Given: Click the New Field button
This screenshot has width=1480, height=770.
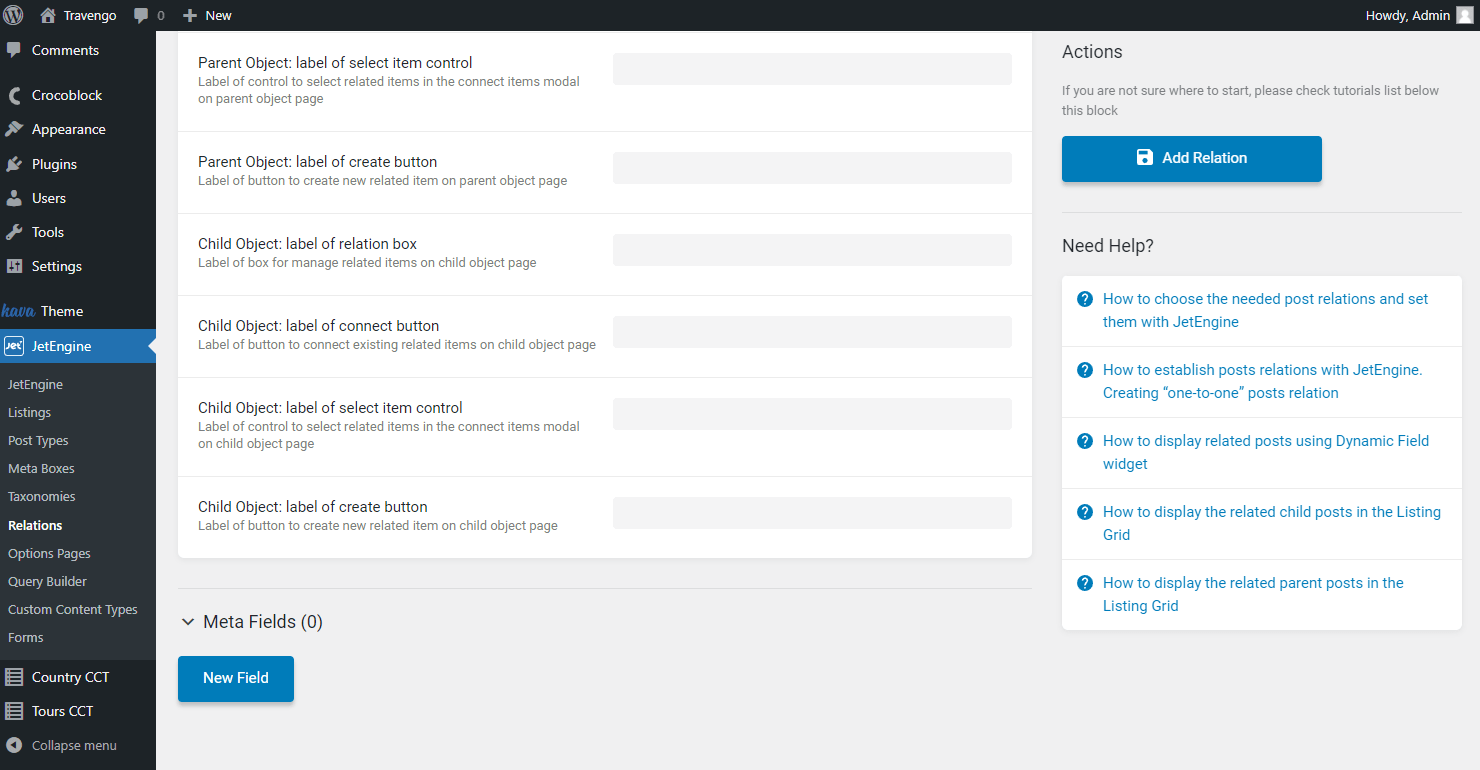Looking at the screenshot, I should click(x=236, y=678).
